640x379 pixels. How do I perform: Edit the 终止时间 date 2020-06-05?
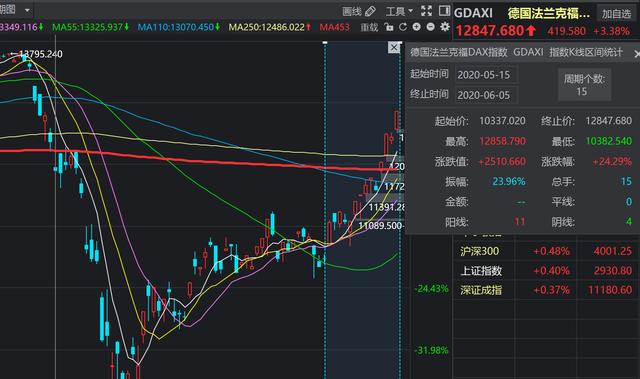pos(486,95)
